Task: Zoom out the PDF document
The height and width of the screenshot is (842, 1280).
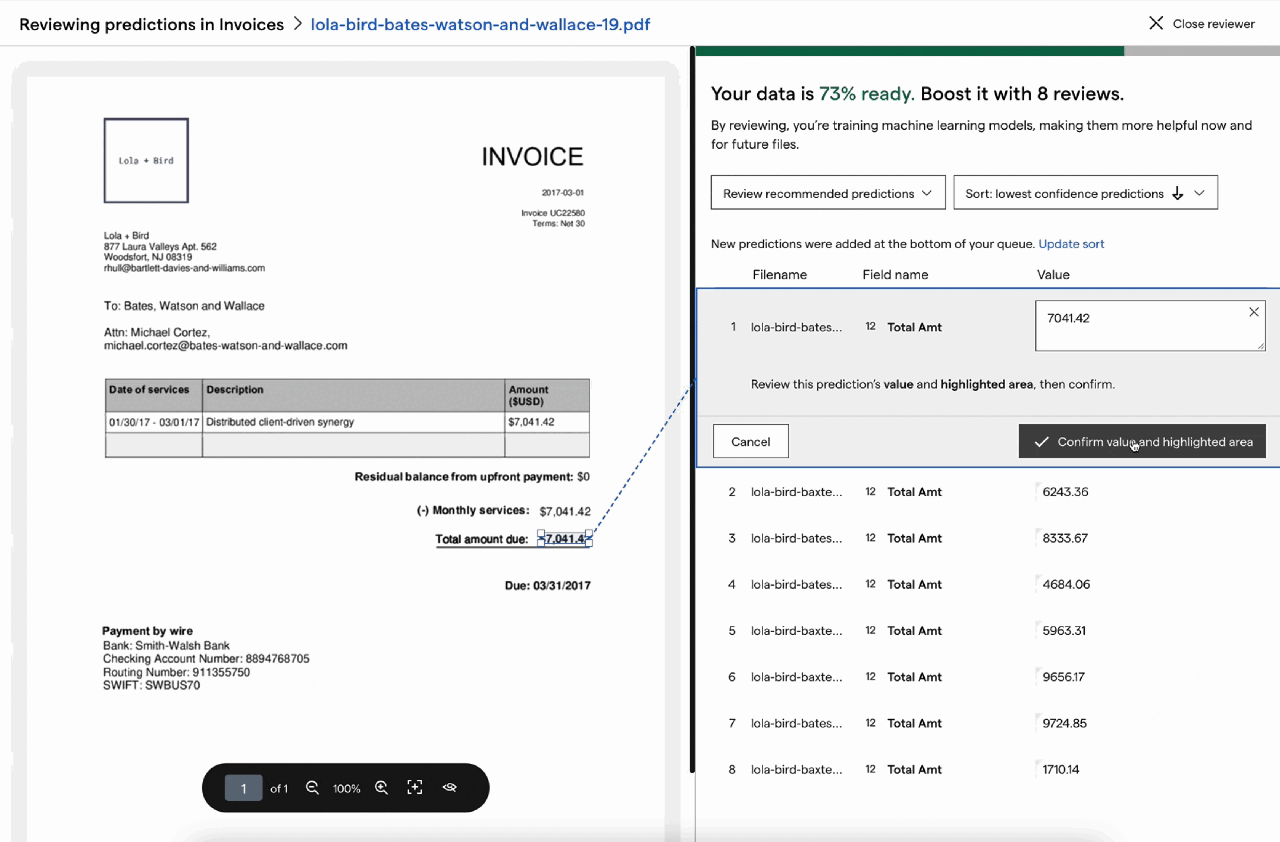Action: pyautogui.click(x=312, y=788)
